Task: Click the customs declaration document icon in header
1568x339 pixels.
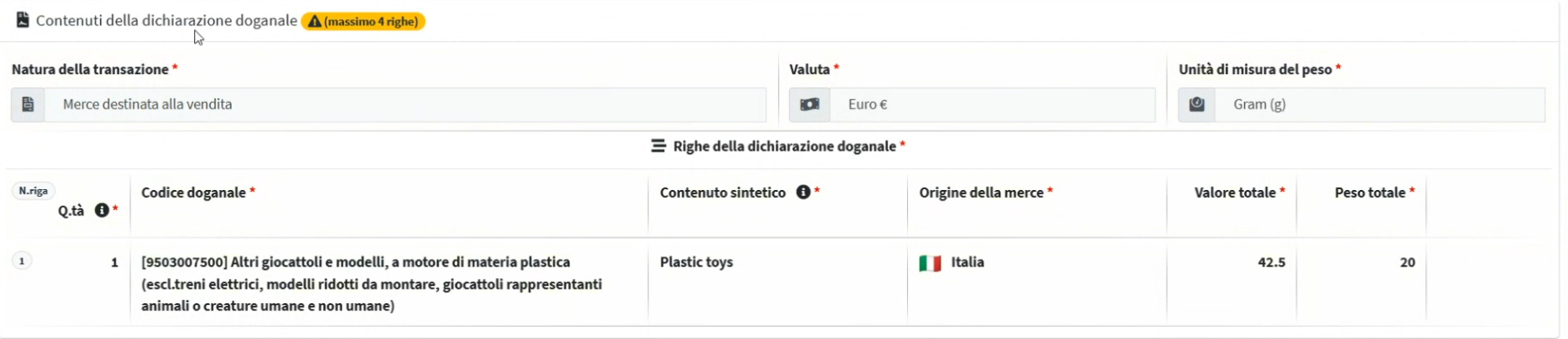Action: pos(23,20)
